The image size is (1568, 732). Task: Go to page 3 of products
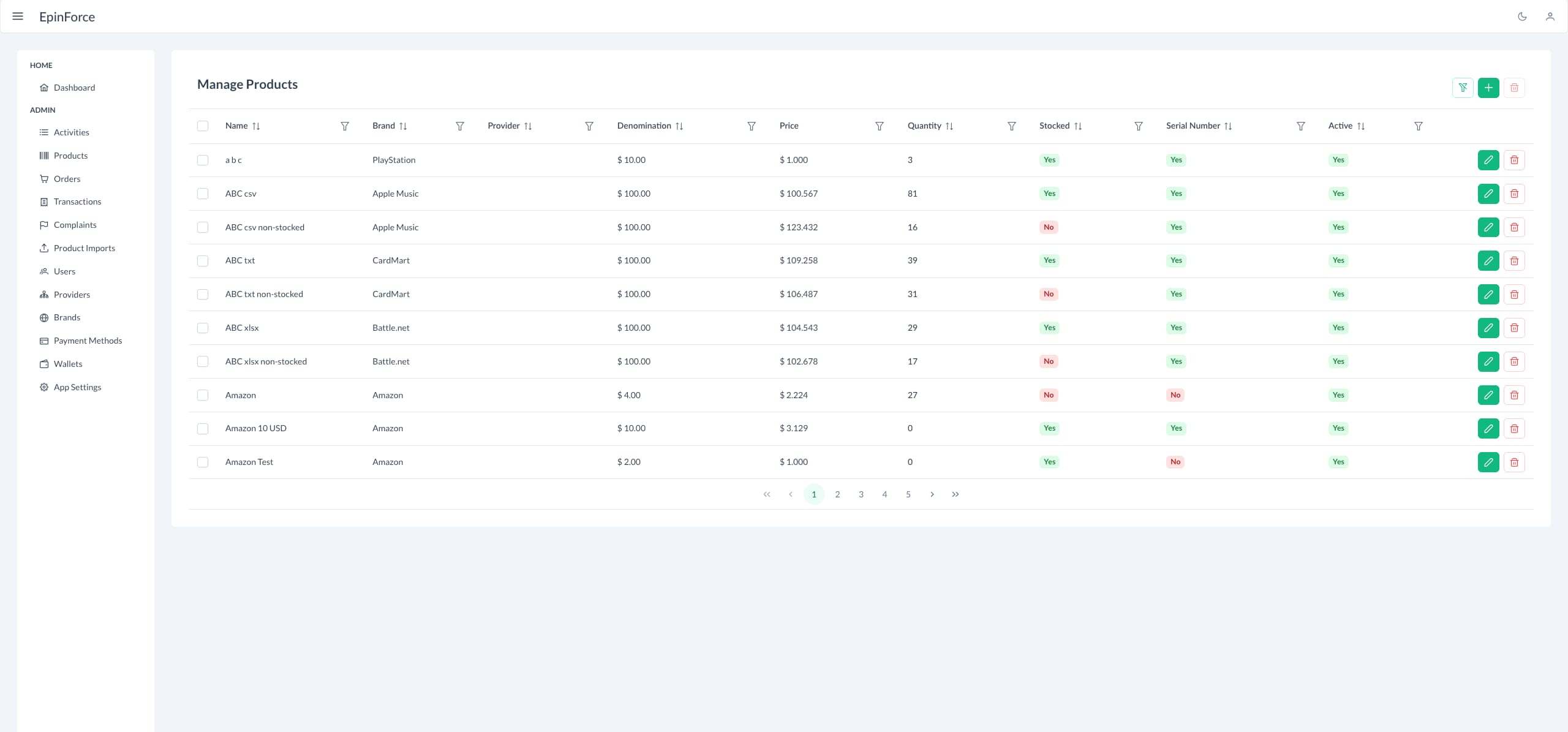point(861,494)
